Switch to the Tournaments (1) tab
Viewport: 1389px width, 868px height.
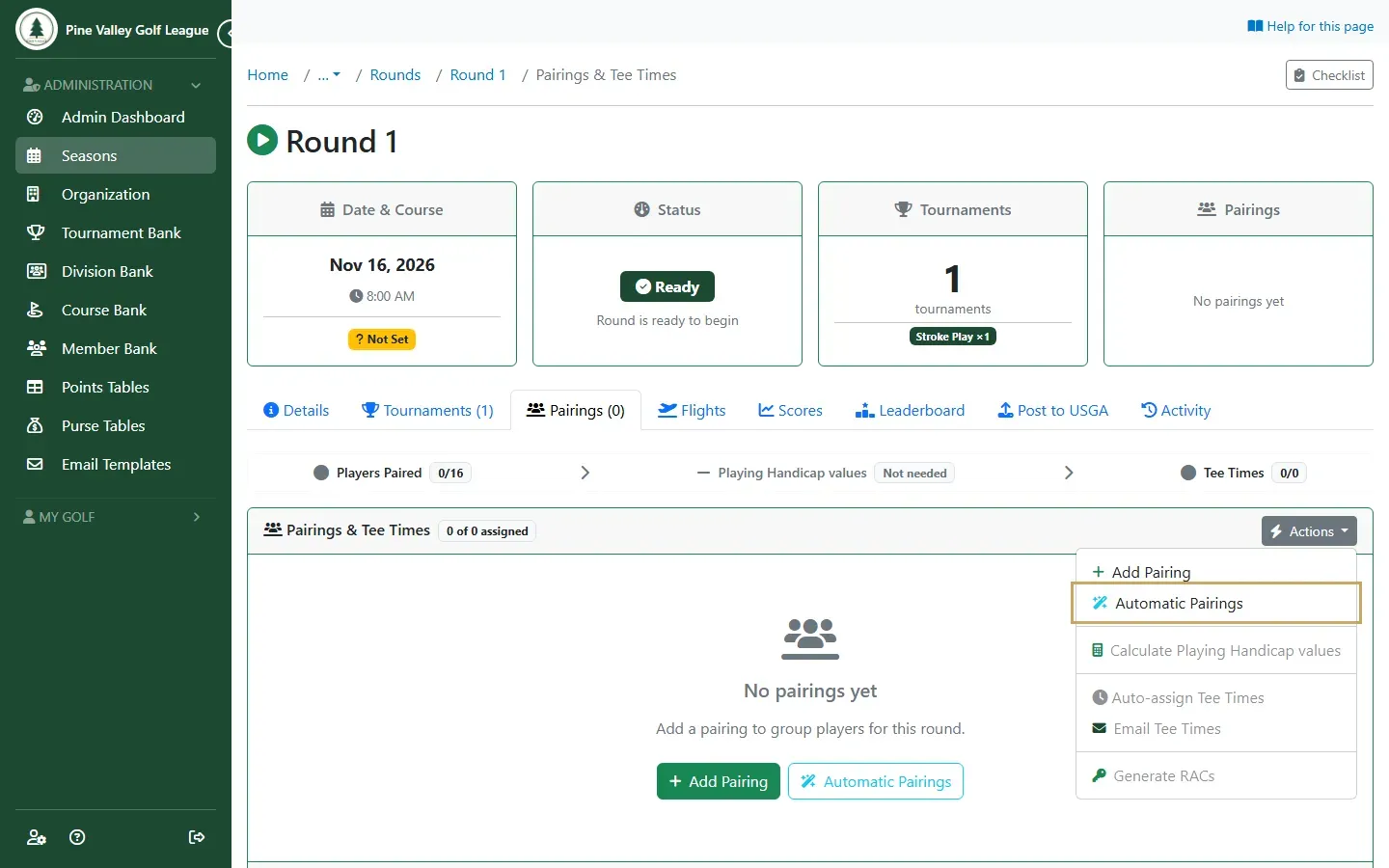pyautogui.click(x=427, y=410)
